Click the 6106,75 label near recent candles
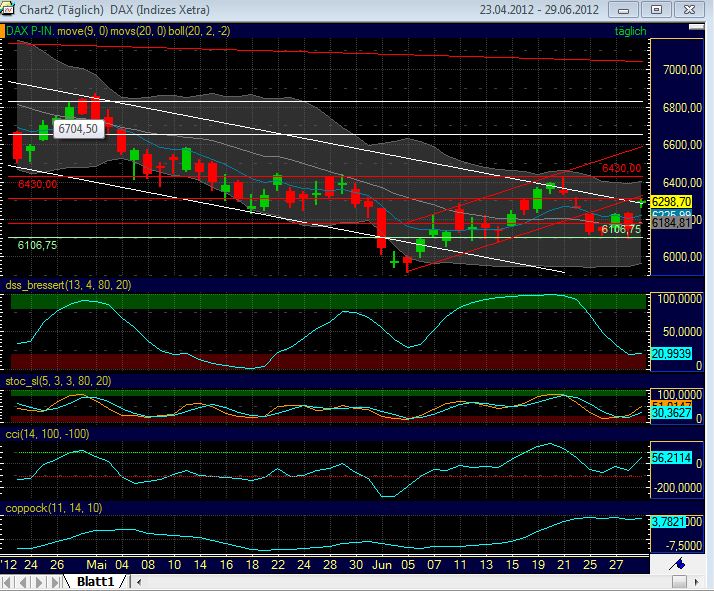 621,229
